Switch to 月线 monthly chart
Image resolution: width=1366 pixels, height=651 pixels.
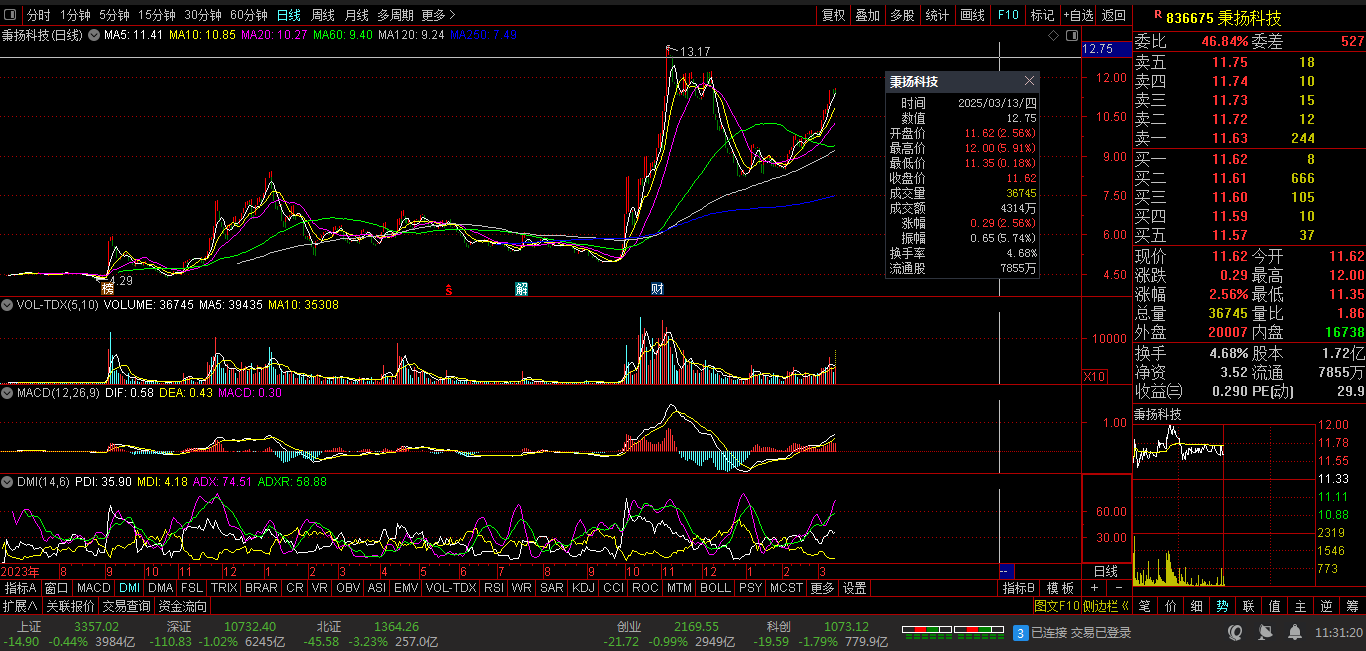(x=357, y=15)
